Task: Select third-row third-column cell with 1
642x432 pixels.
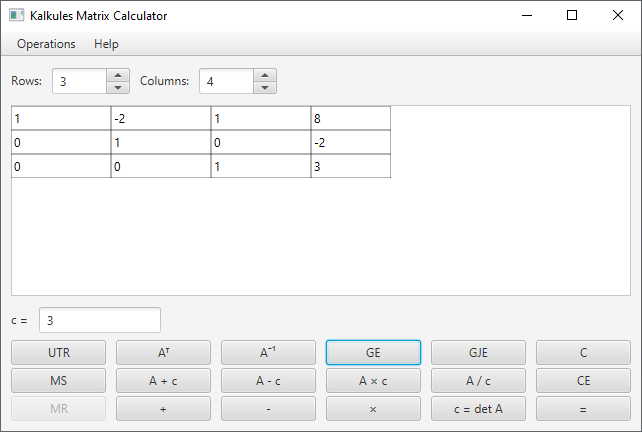Action: click(x=261, y=166)
